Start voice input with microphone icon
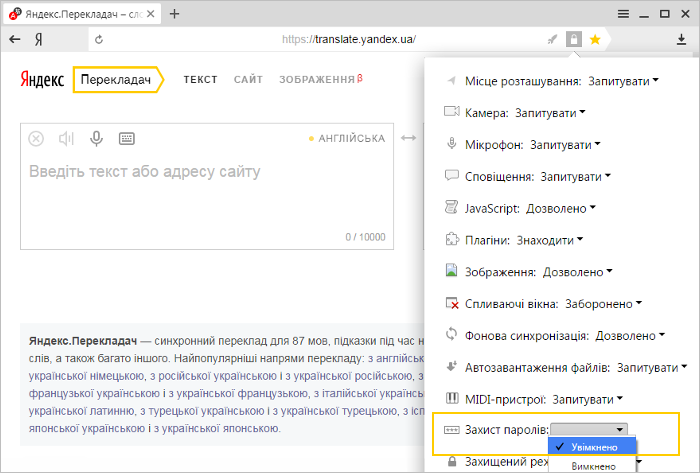Viewport: 700px width, 473px height. click(96, 138)
